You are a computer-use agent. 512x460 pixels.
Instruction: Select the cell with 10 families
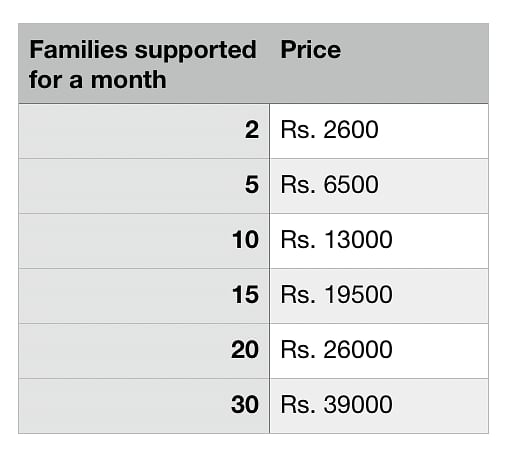coord(144,241)
